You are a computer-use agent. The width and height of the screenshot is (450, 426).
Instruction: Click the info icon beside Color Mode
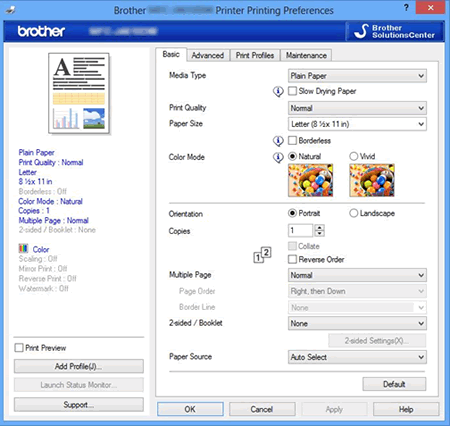278,157
